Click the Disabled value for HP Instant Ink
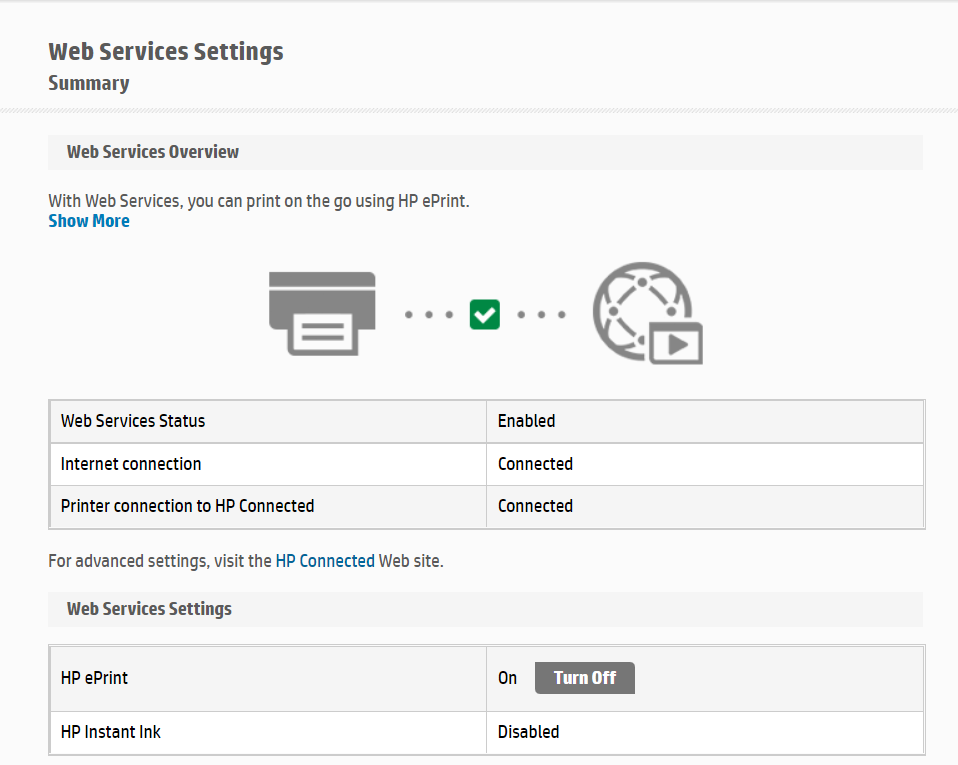Image resolution: width=958 pixels, height=765 pixels. (527, 732)
